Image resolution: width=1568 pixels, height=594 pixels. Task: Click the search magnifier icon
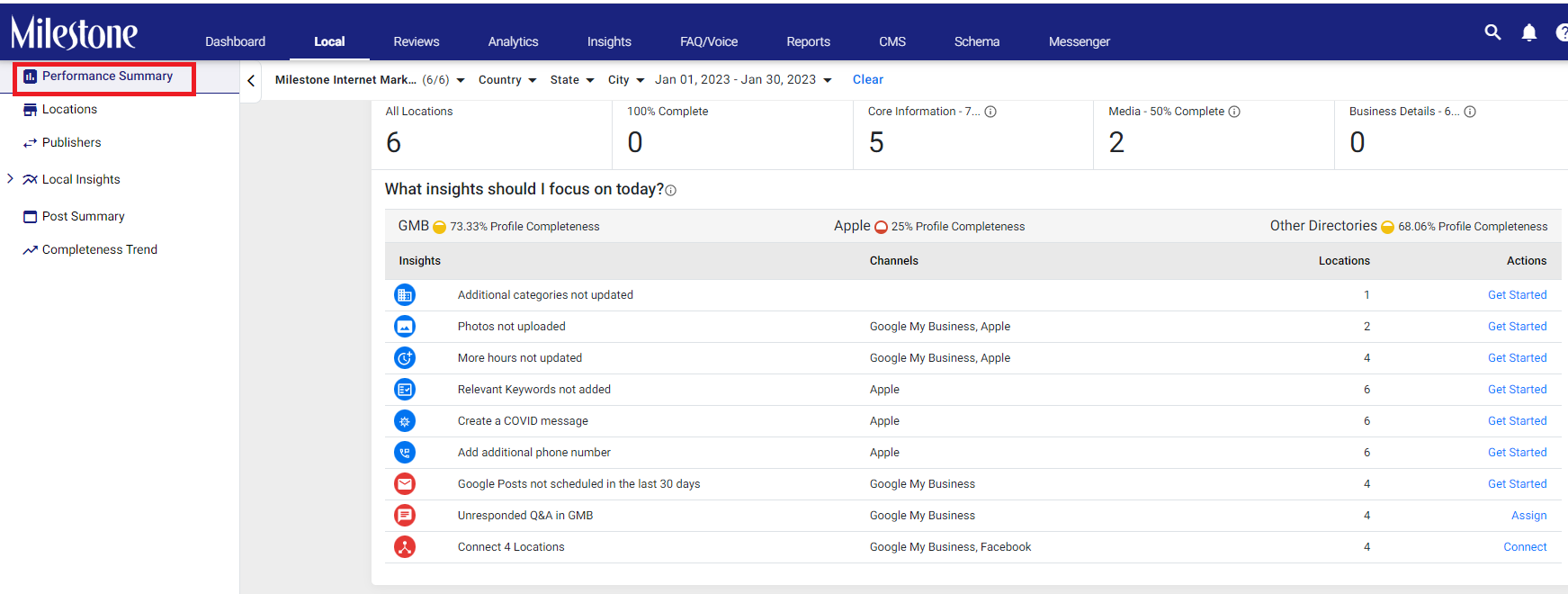point(1492,32)
